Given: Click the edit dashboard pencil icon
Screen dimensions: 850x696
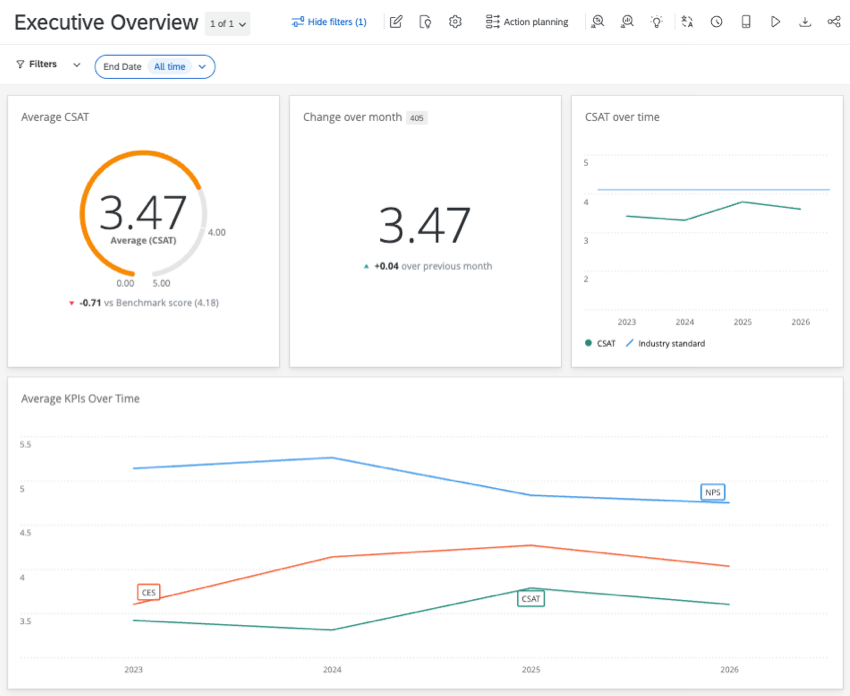Looking at the screenshot, I should pos(396,22).
